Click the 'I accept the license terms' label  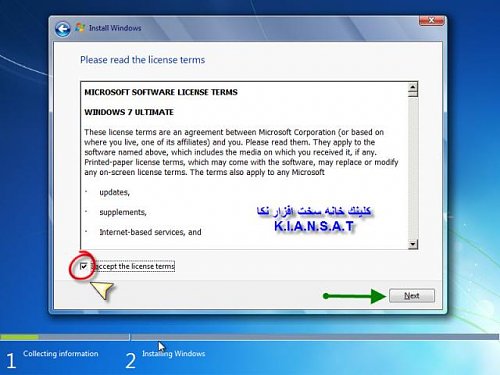(133, 266)
